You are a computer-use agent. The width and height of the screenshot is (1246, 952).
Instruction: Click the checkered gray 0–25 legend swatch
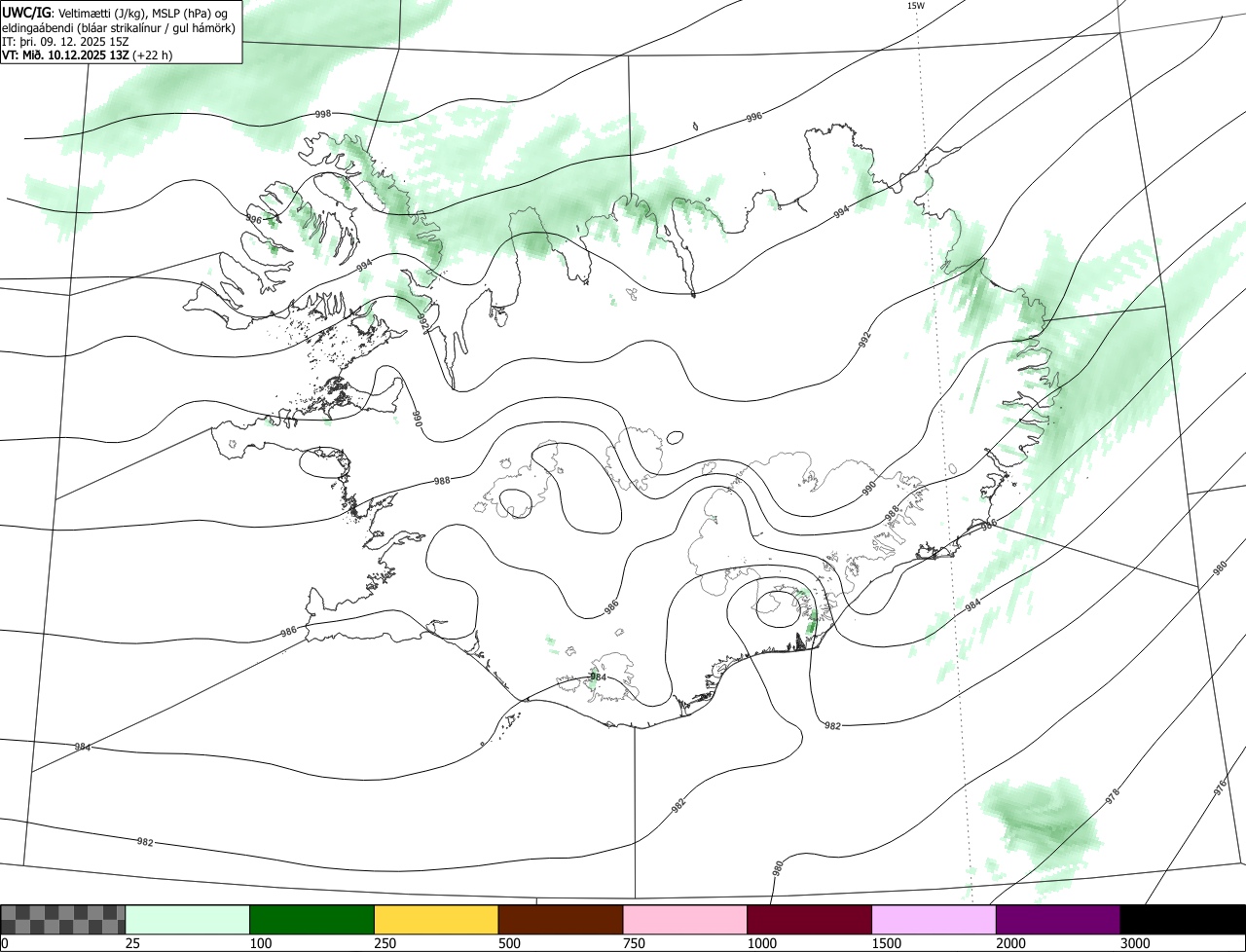(63, 920)
